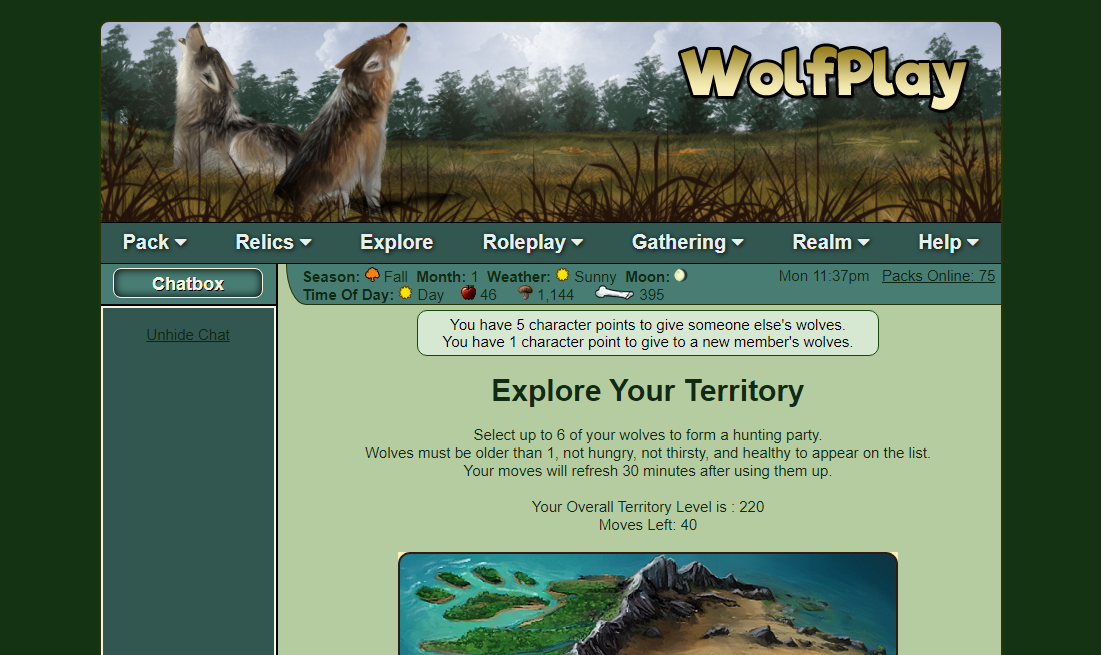
Task: Click the territory map image
Action: (648, 603)
